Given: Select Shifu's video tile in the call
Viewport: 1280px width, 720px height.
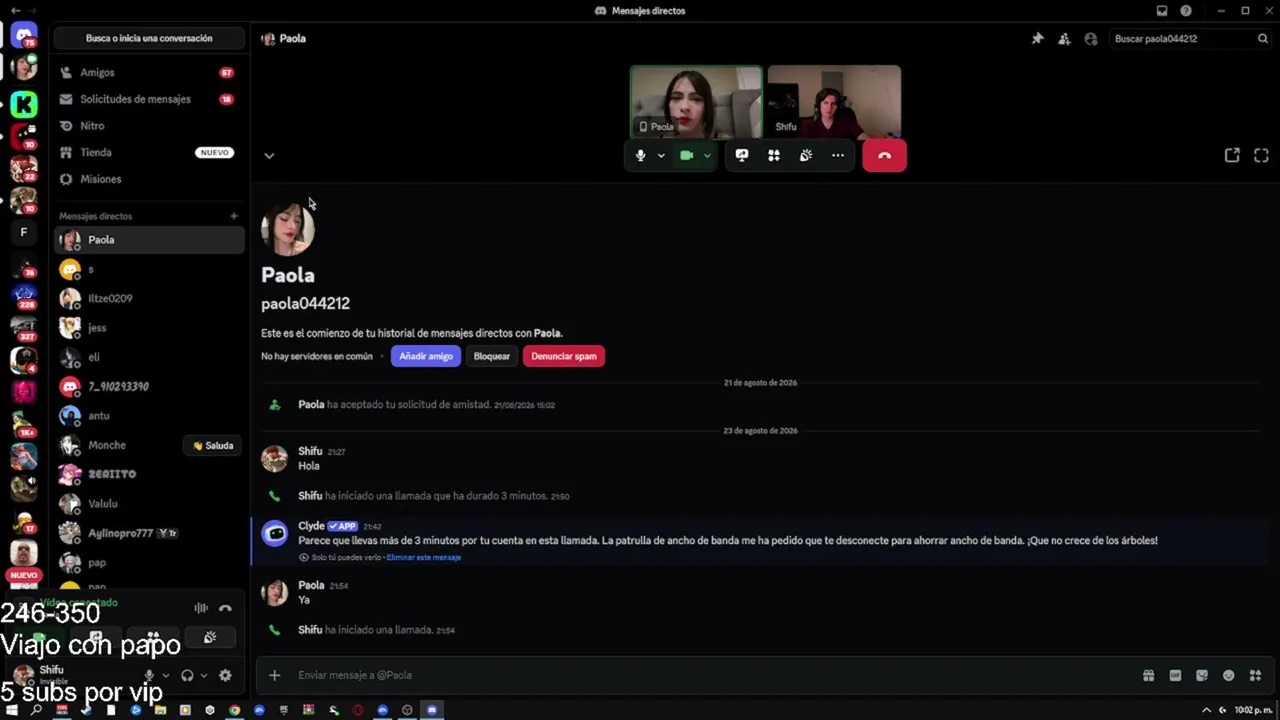Looking at the screenshot, I should click(834, 102).
